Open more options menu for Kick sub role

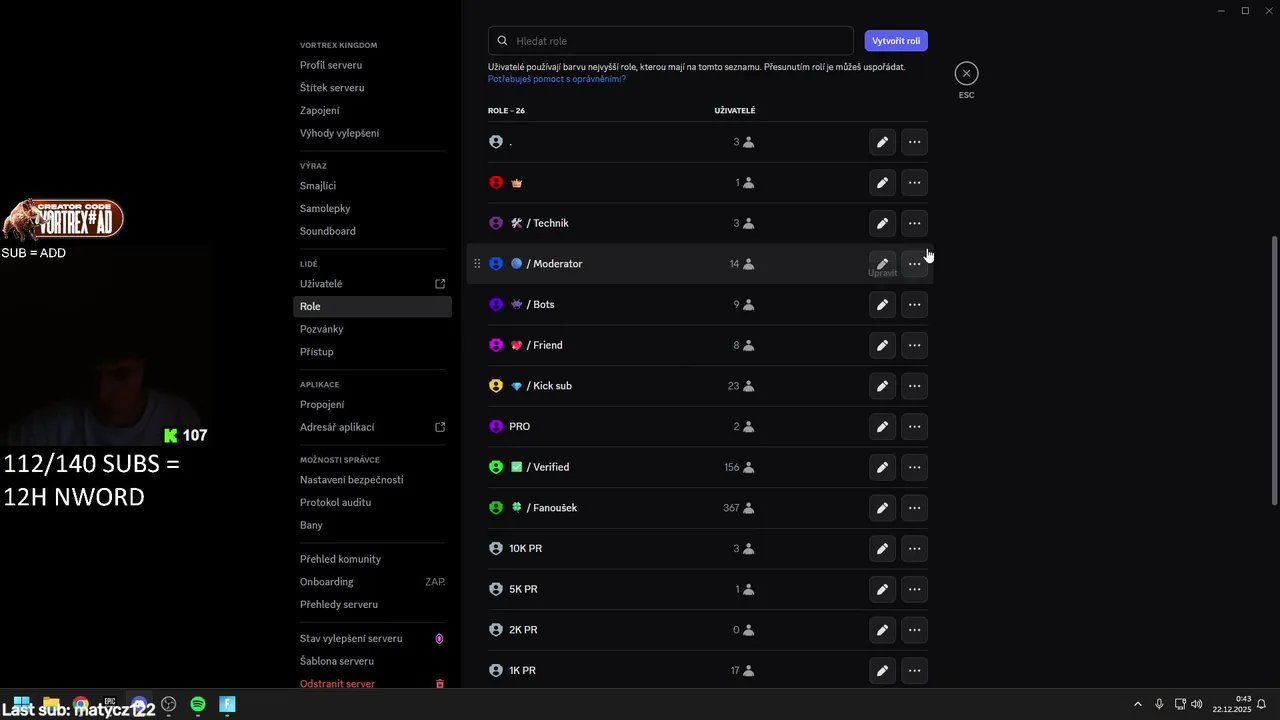(914, 386)
